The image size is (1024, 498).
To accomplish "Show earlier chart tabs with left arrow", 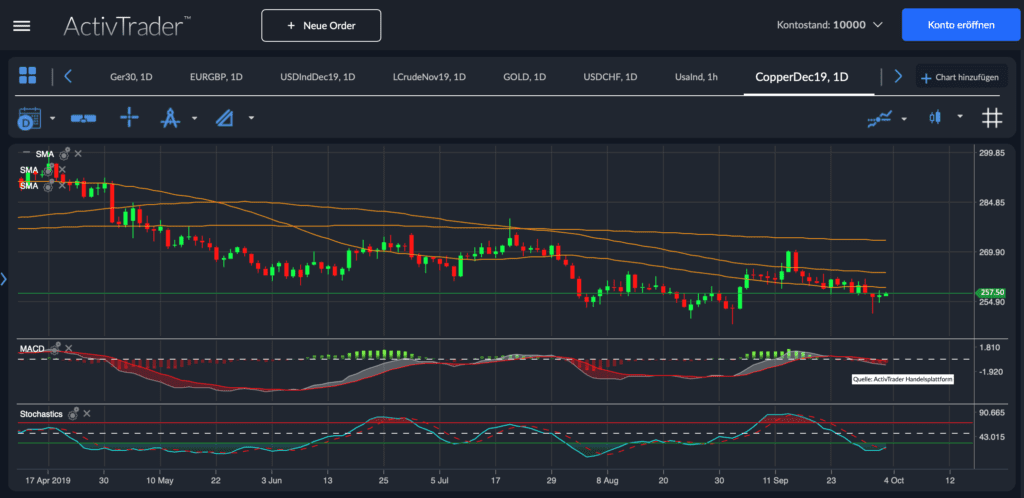I will [x=67, y=76].
